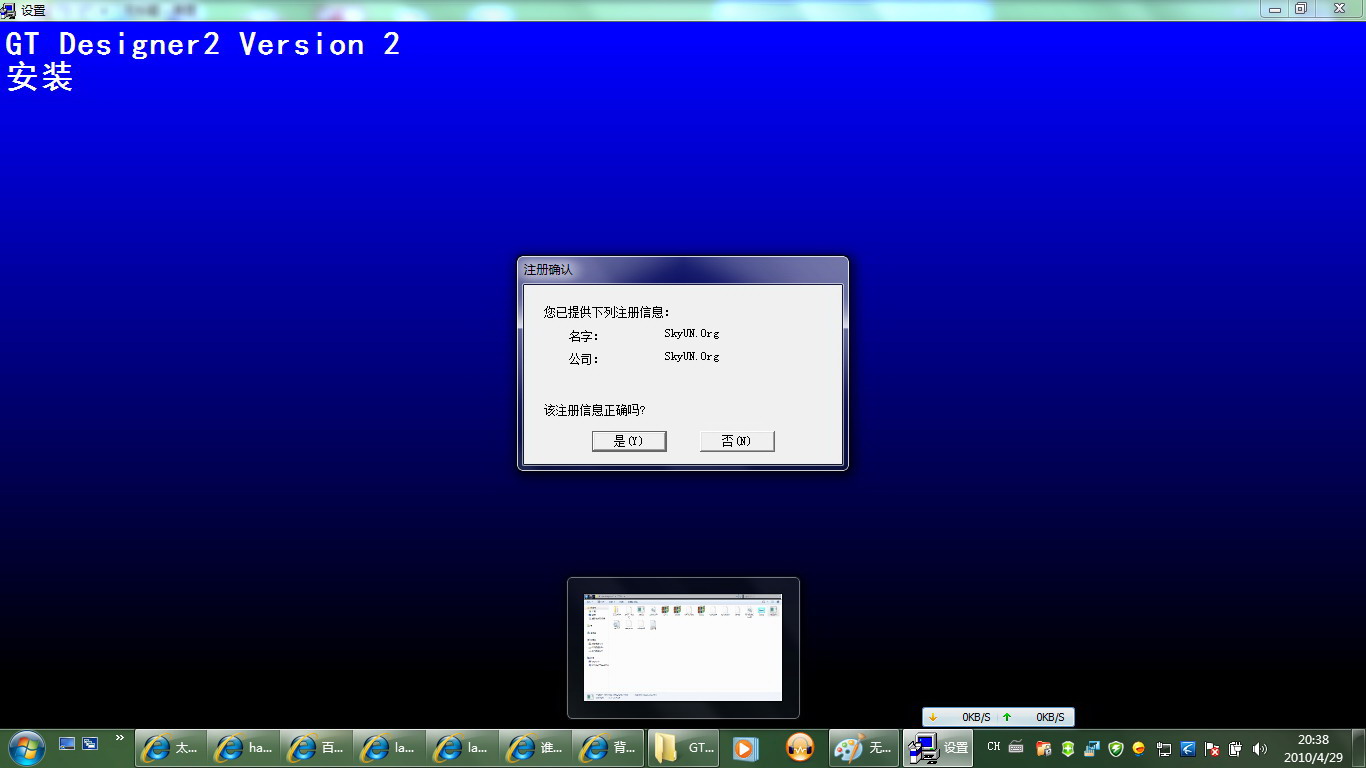
Task: Open the CH input language indicator
Action: click(x=993, y=747)
